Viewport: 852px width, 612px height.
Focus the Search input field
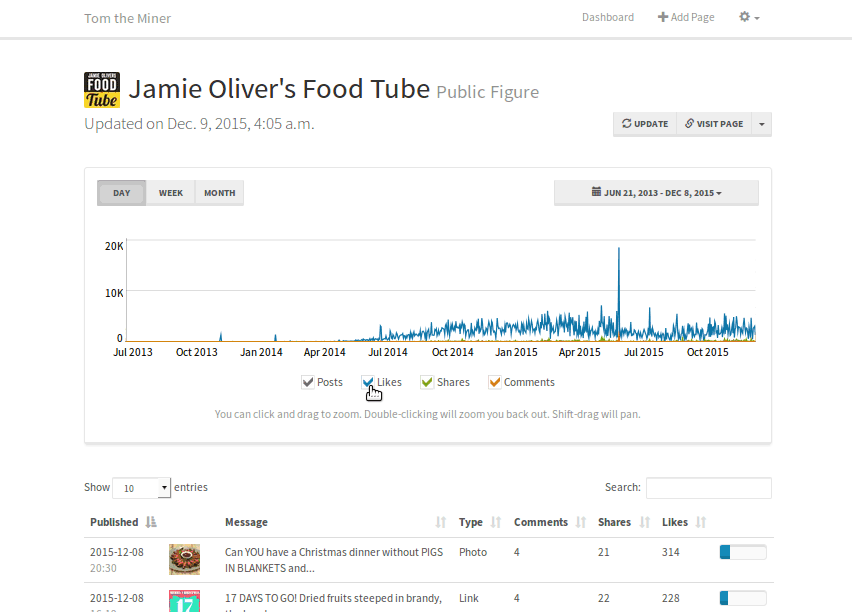(709, 488)
